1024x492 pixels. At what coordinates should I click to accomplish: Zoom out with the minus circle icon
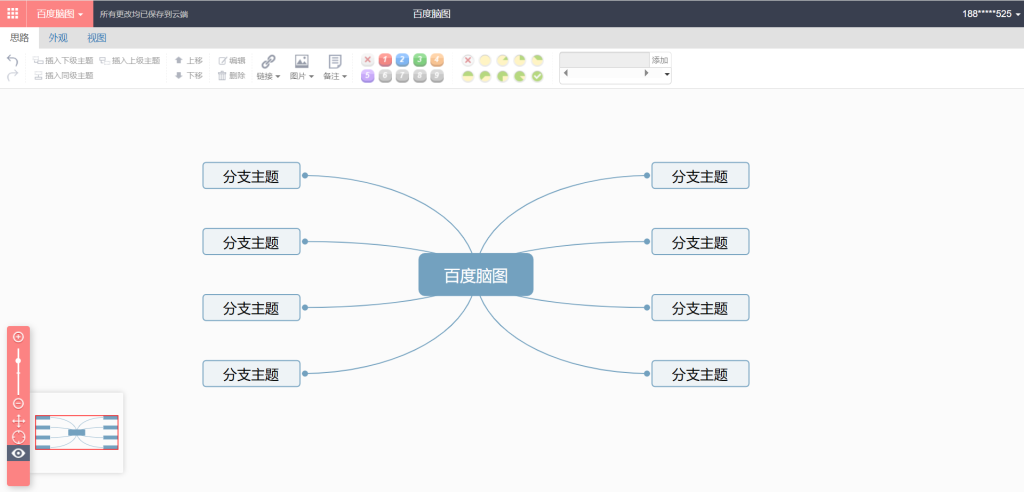pos(18,404)
